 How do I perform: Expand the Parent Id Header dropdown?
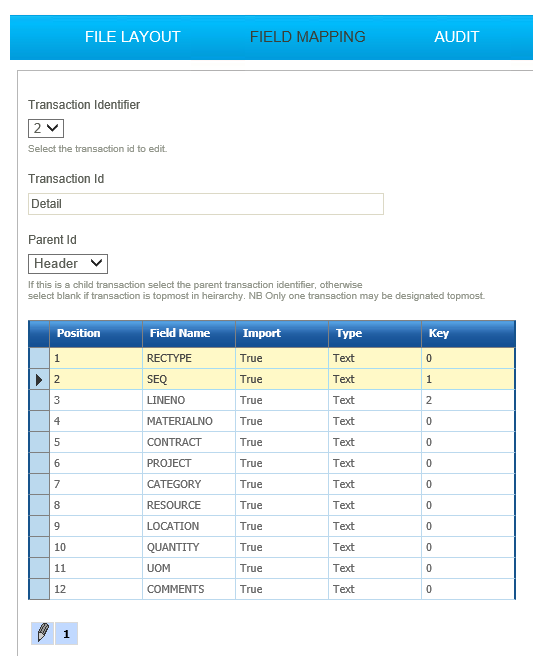[x=68, y=264]
